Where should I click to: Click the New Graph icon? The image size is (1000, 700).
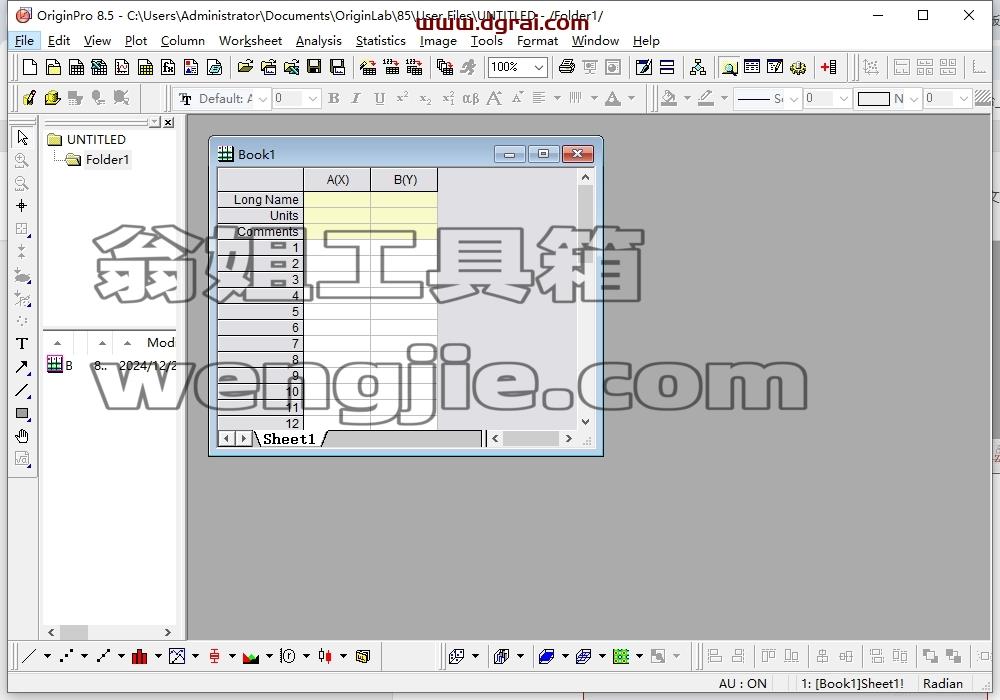tap(122, 67)
